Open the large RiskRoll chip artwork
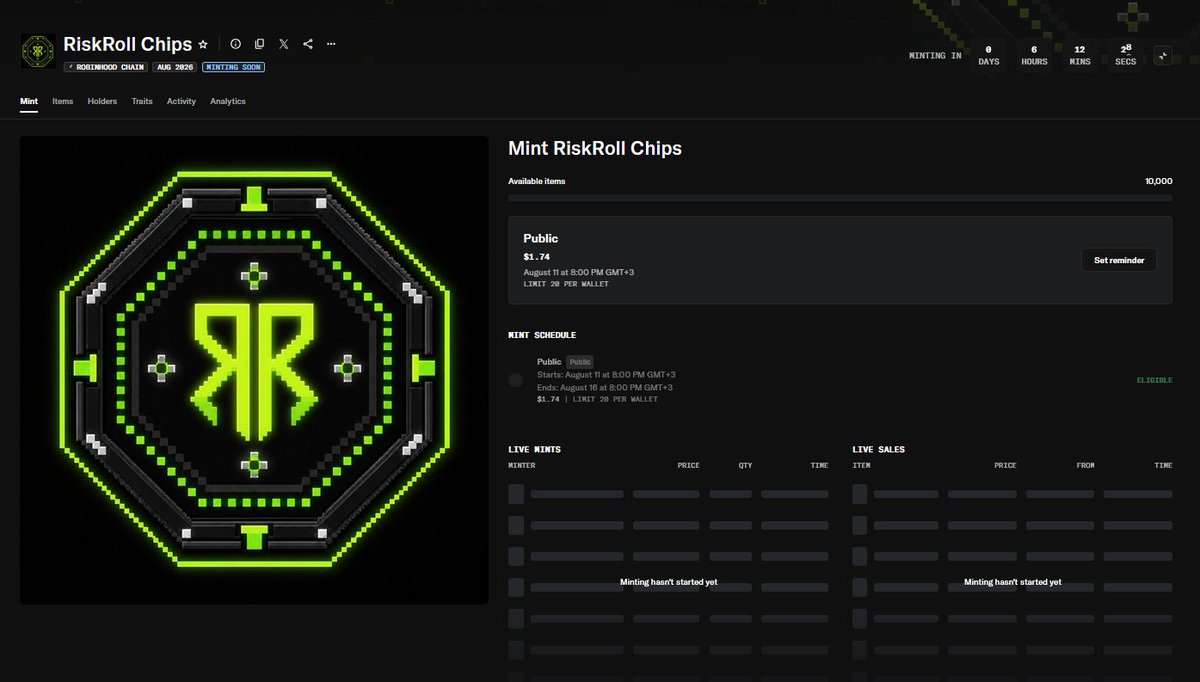Image resolution: width=1200 pixels, height=682 pixels. (x=254, y=370)
